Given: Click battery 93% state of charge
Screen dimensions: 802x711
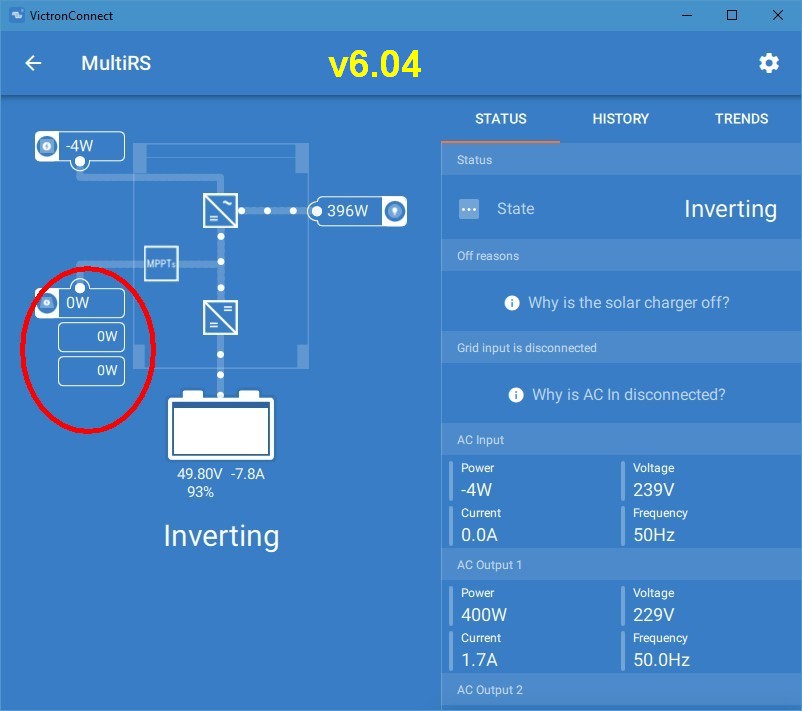Looking at the screenshot, I should tap(200, 492).
